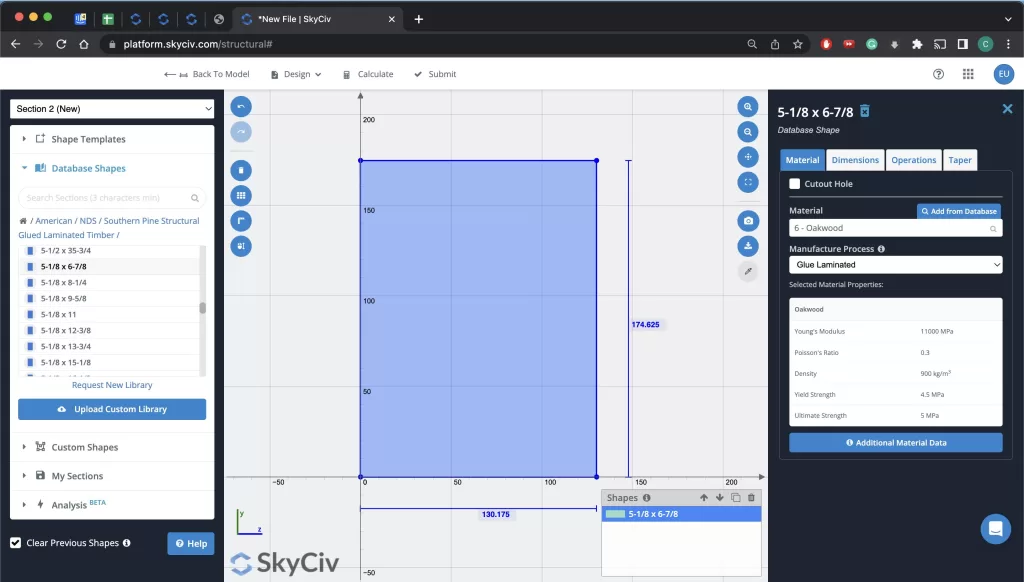Click the Help button
1024x582 pixels.
(191, 543)
